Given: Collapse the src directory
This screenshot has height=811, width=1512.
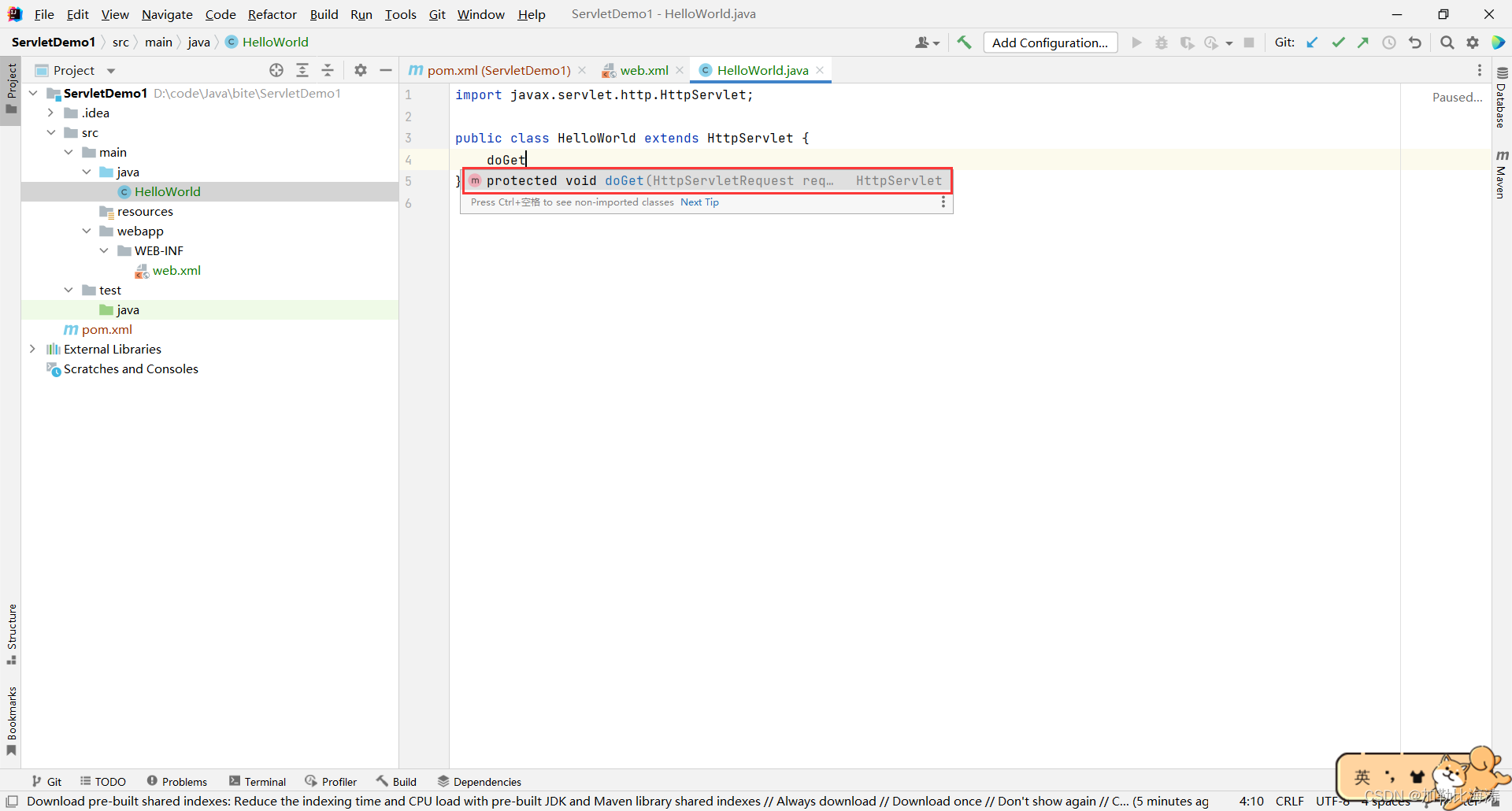Looking at the screenshot, I should click(x=50, y=132).
